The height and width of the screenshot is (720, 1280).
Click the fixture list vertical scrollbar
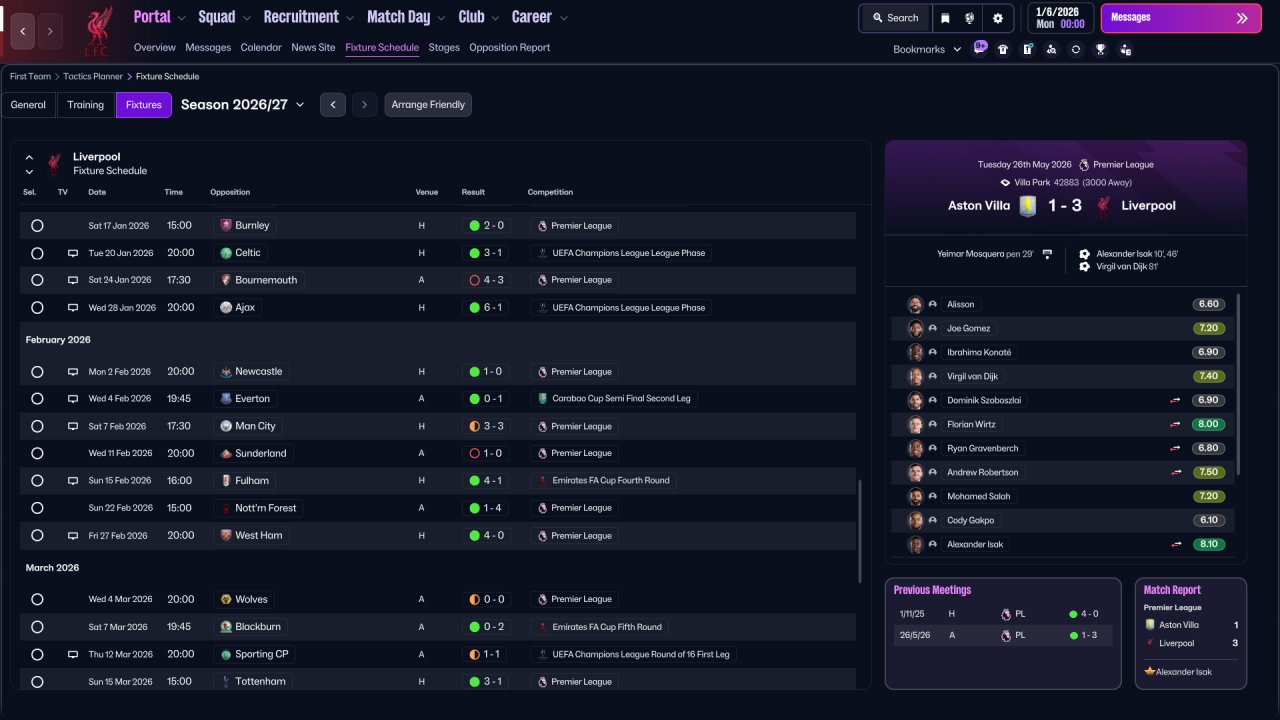point(859,532)
